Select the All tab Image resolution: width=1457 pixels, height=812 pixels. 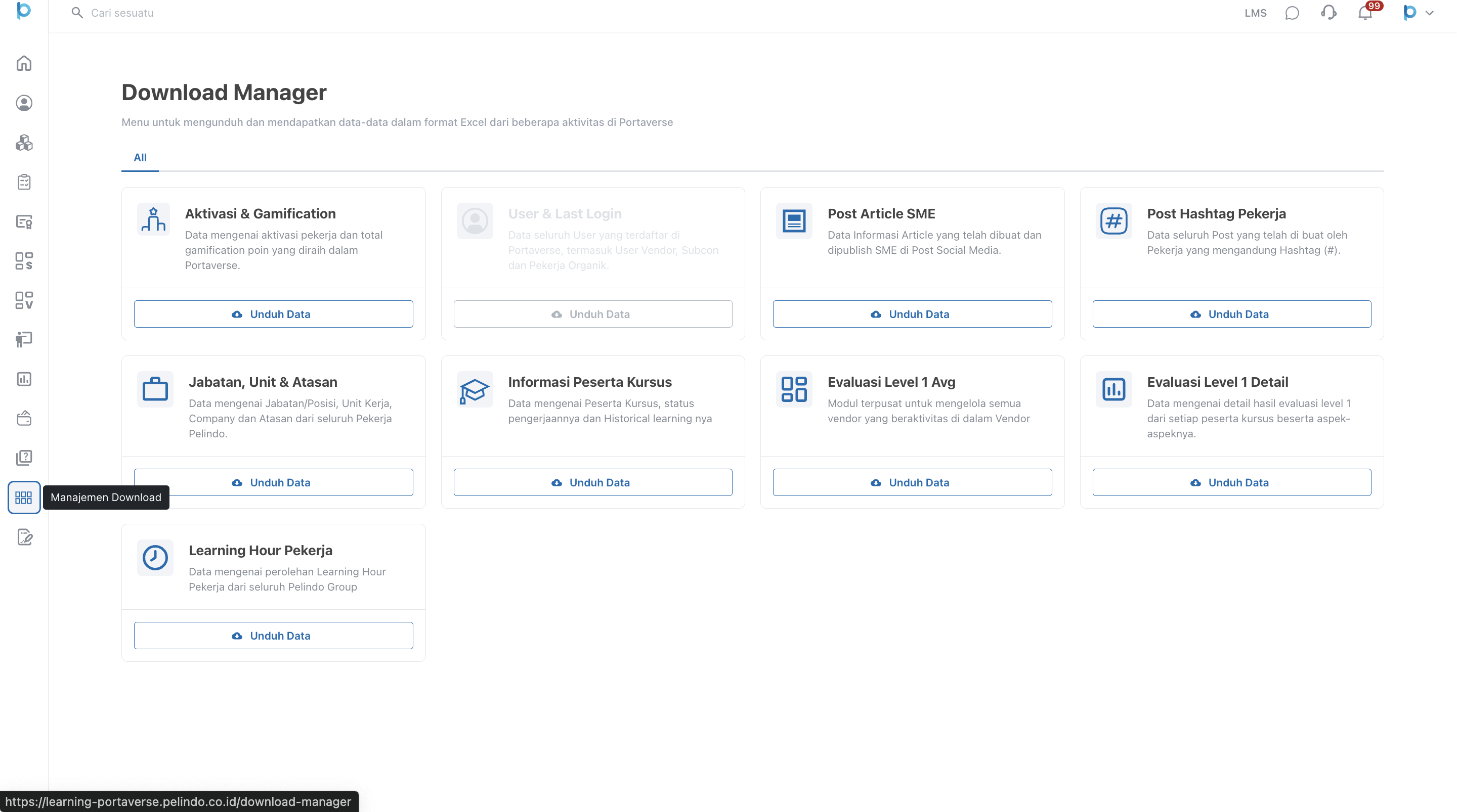tap(140, 158)
